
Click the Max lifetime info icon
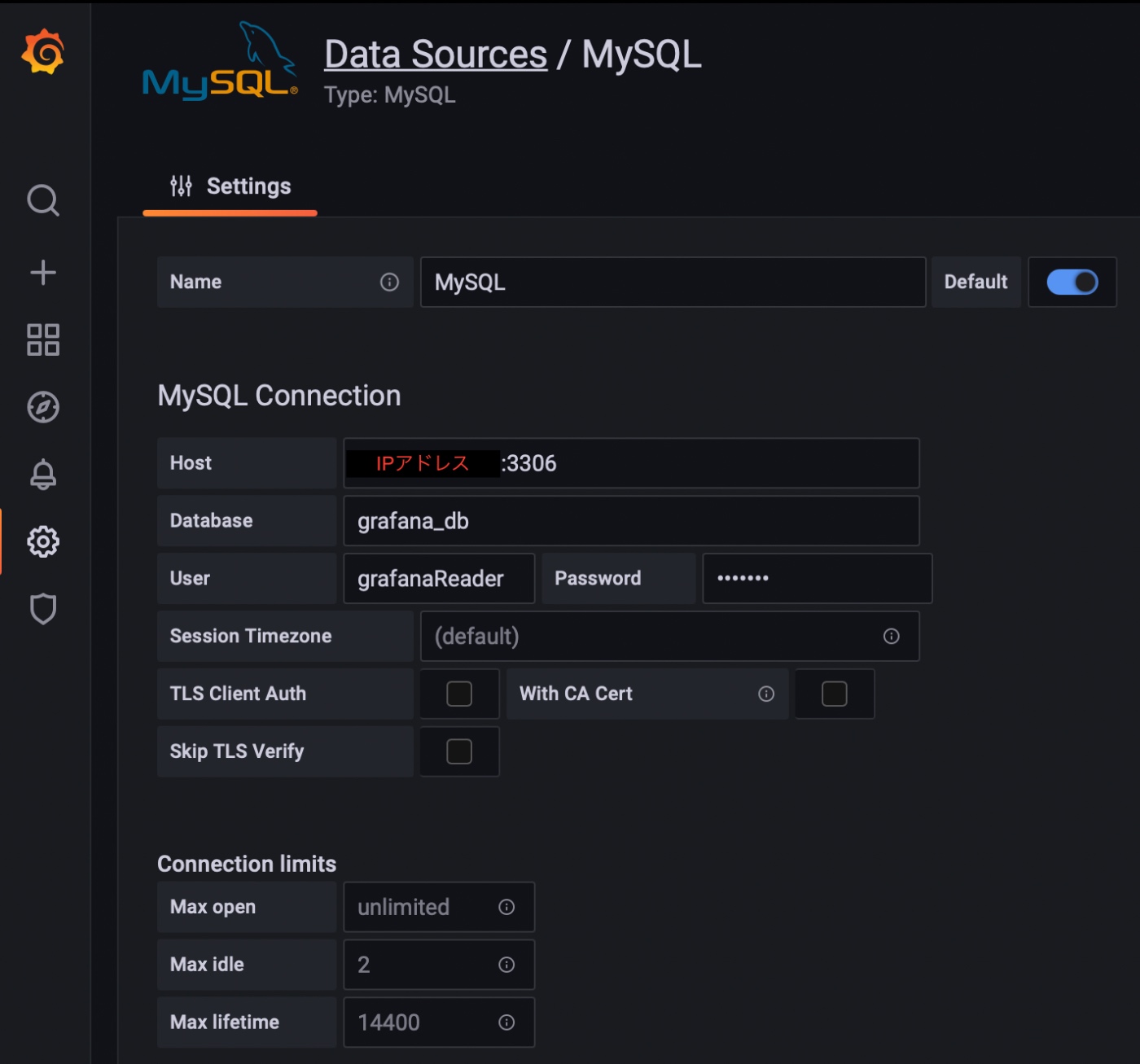[506, 1022]
